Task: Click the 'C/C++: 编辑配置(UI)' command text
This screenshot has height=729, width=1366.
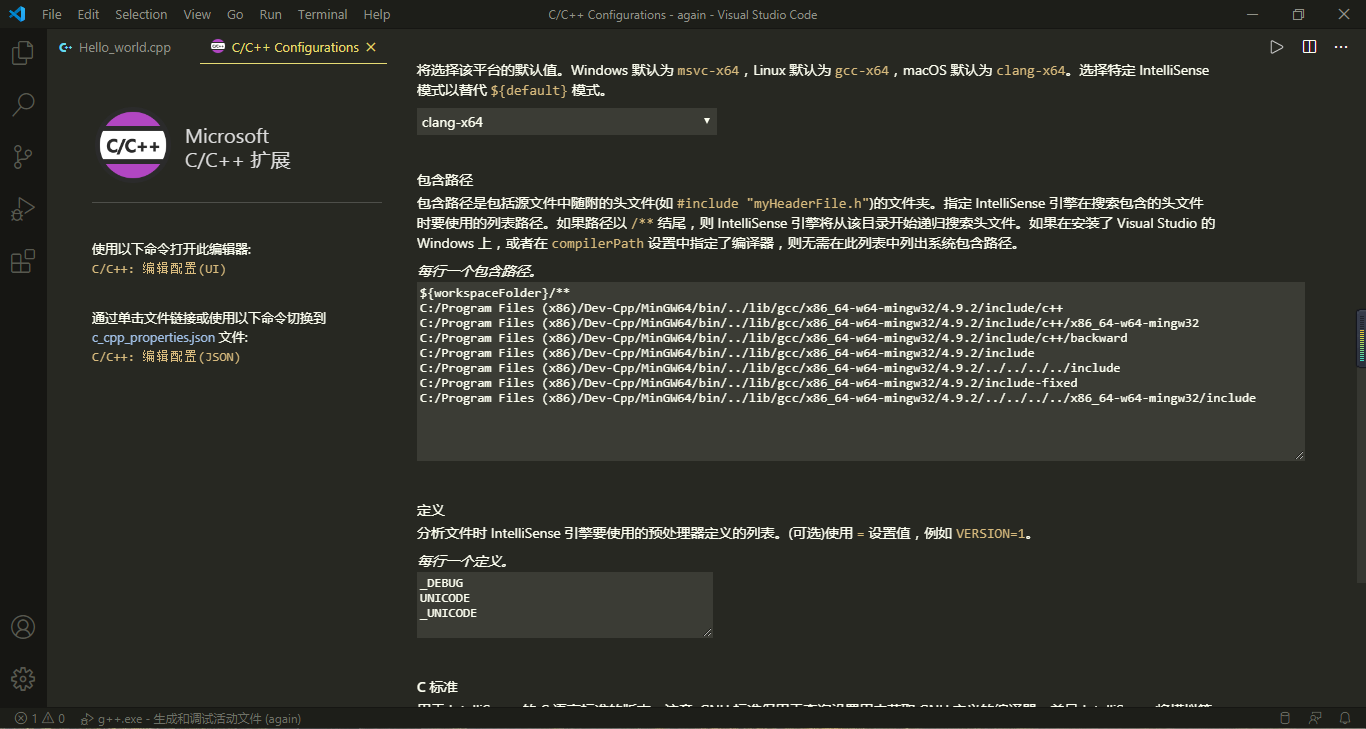Action: pos(161,269)
